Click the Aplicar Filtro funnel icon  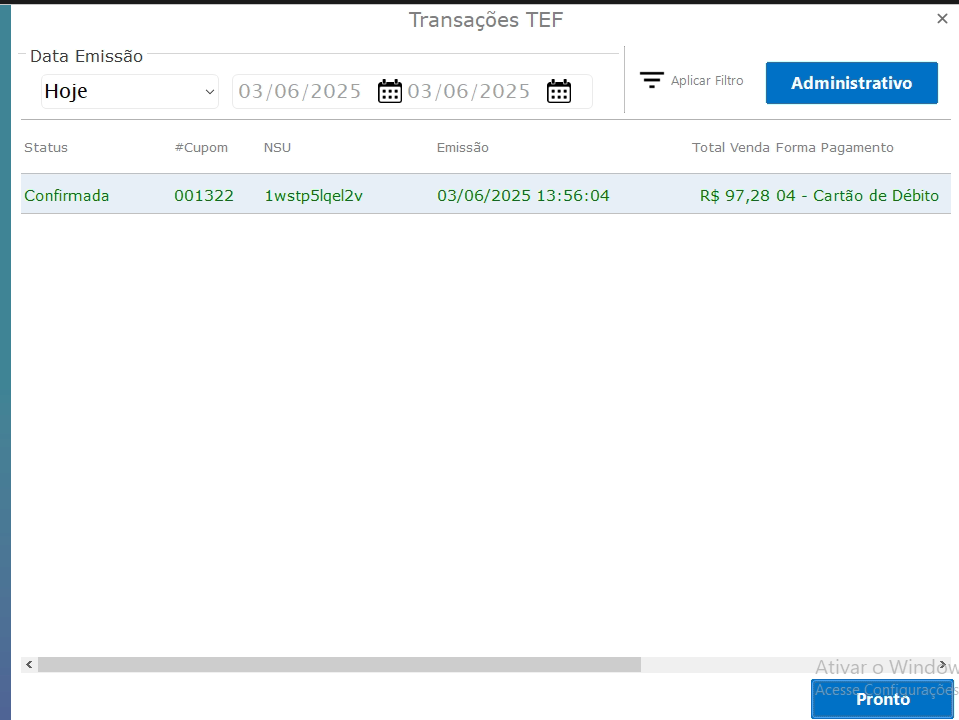point(652,81)
